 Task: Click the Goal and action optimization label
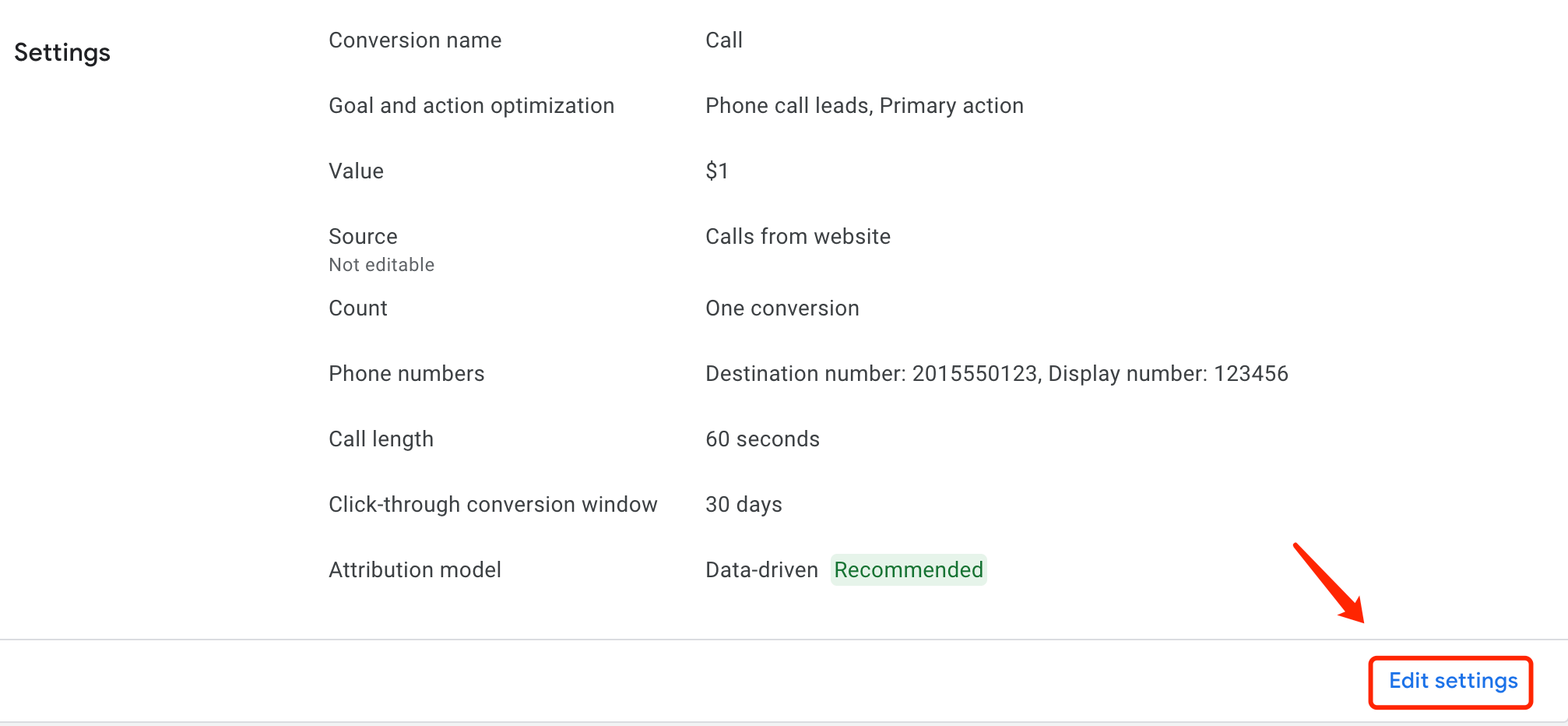(471, 106)
